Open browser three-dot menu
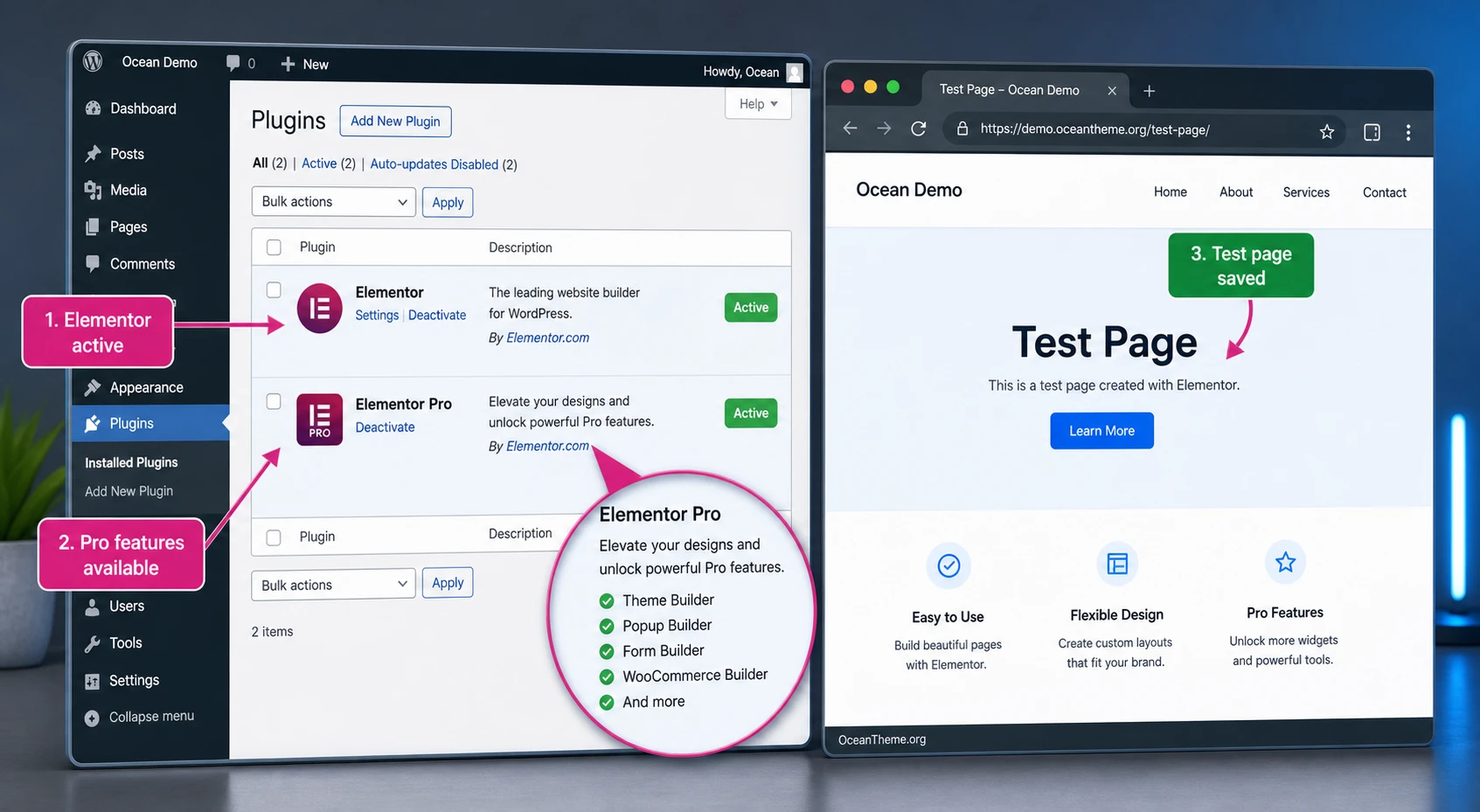The image size is (1480, 812). pyautogui.click(x=1408, y=132)
